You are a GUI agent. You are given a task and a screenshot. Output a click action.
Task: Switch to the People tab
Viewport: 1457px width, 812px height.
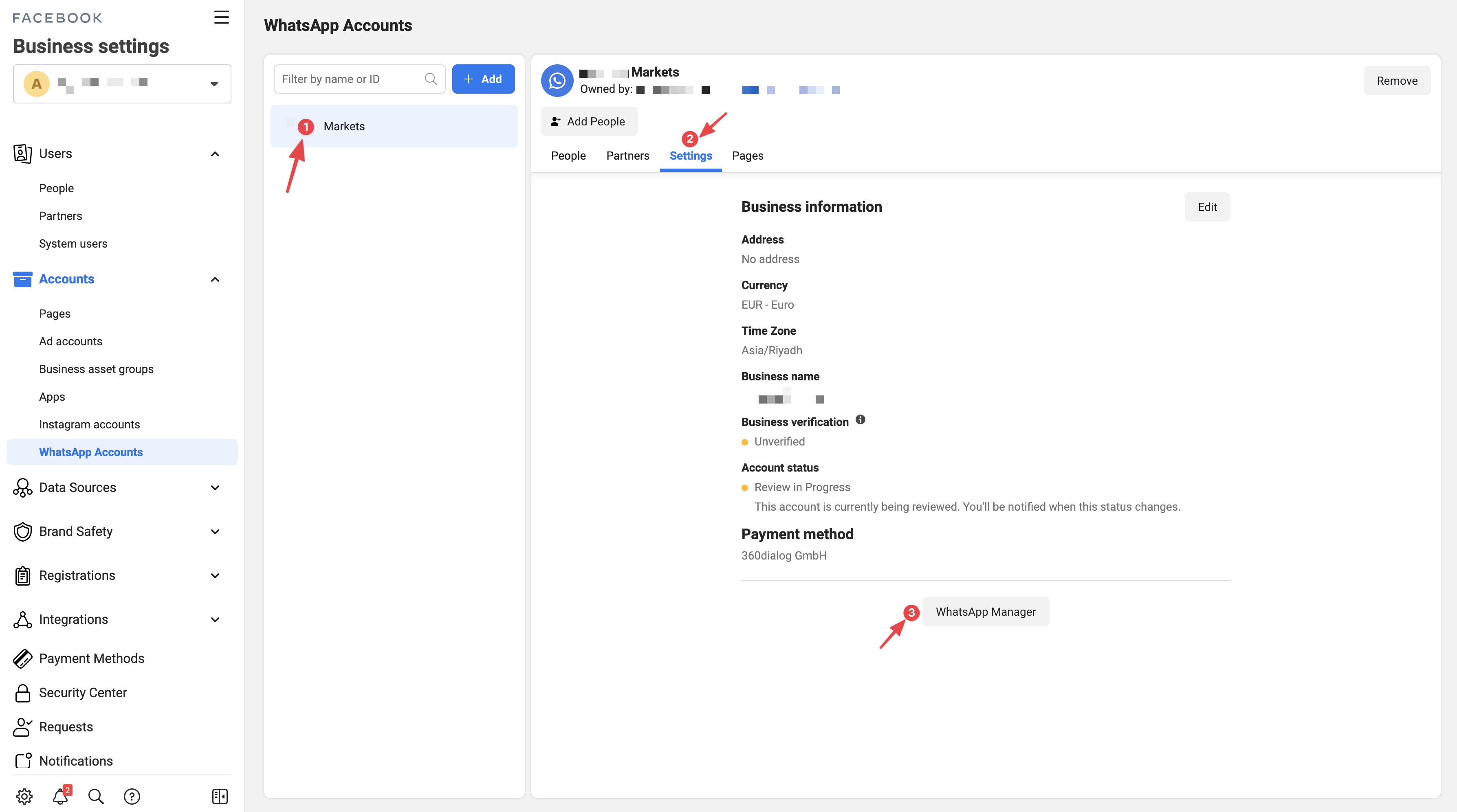tap(568, 156)
